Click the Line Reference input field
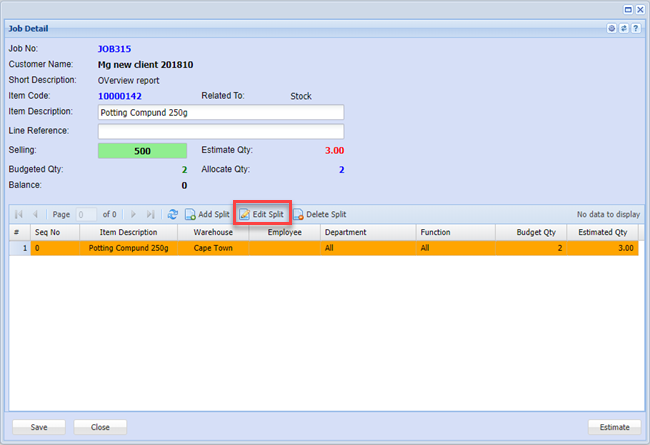Viewport: 650px width, 445px height. (220, 131)
